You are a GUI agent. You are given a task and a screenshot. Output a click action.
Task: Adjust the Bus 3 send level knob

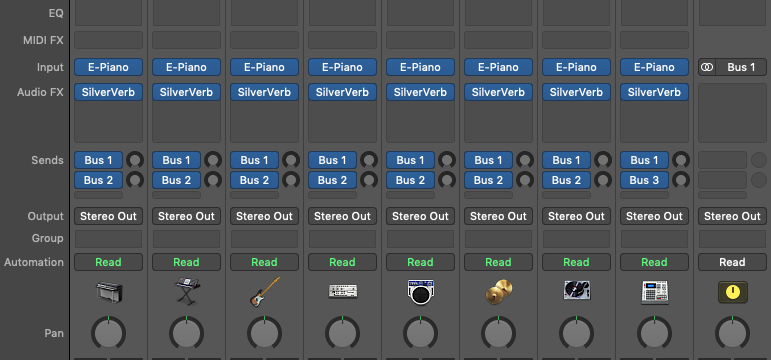point(681,180)
